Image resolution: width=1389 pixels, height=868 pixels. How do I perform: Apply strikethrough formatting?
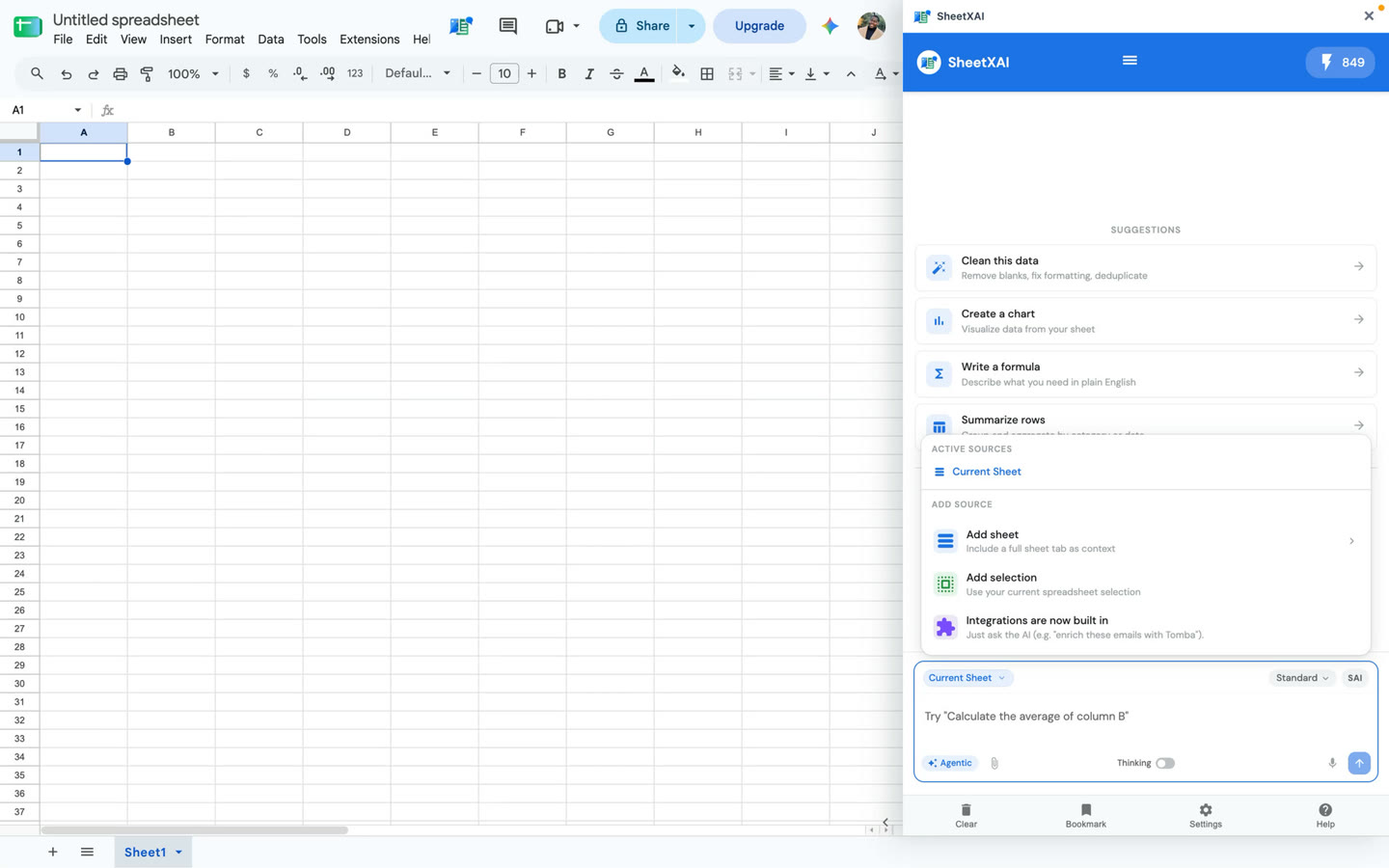click(616, 73)
